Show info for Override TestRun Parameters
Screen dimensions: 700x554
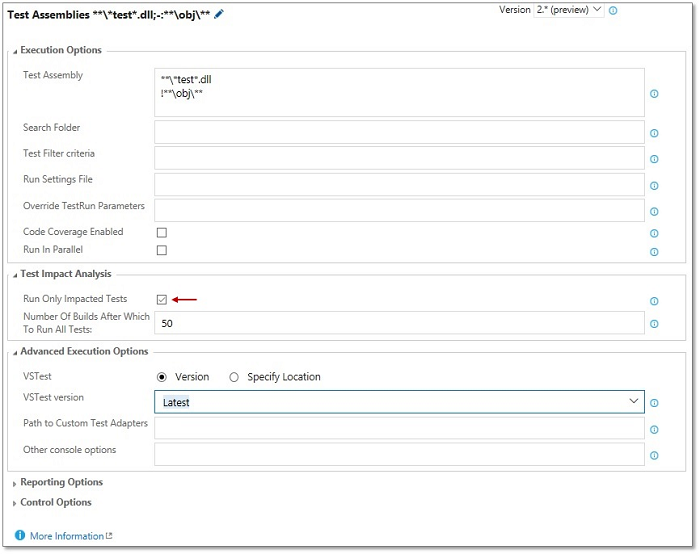654,212
